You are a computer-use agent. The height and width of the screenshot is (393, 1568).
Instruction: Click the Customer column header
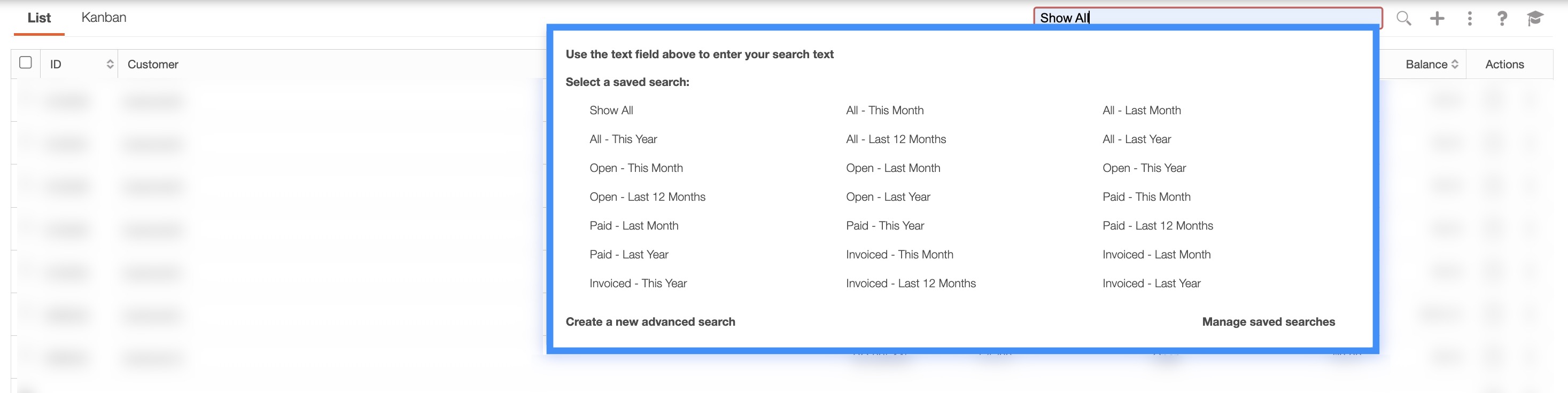tap(153, 65)
